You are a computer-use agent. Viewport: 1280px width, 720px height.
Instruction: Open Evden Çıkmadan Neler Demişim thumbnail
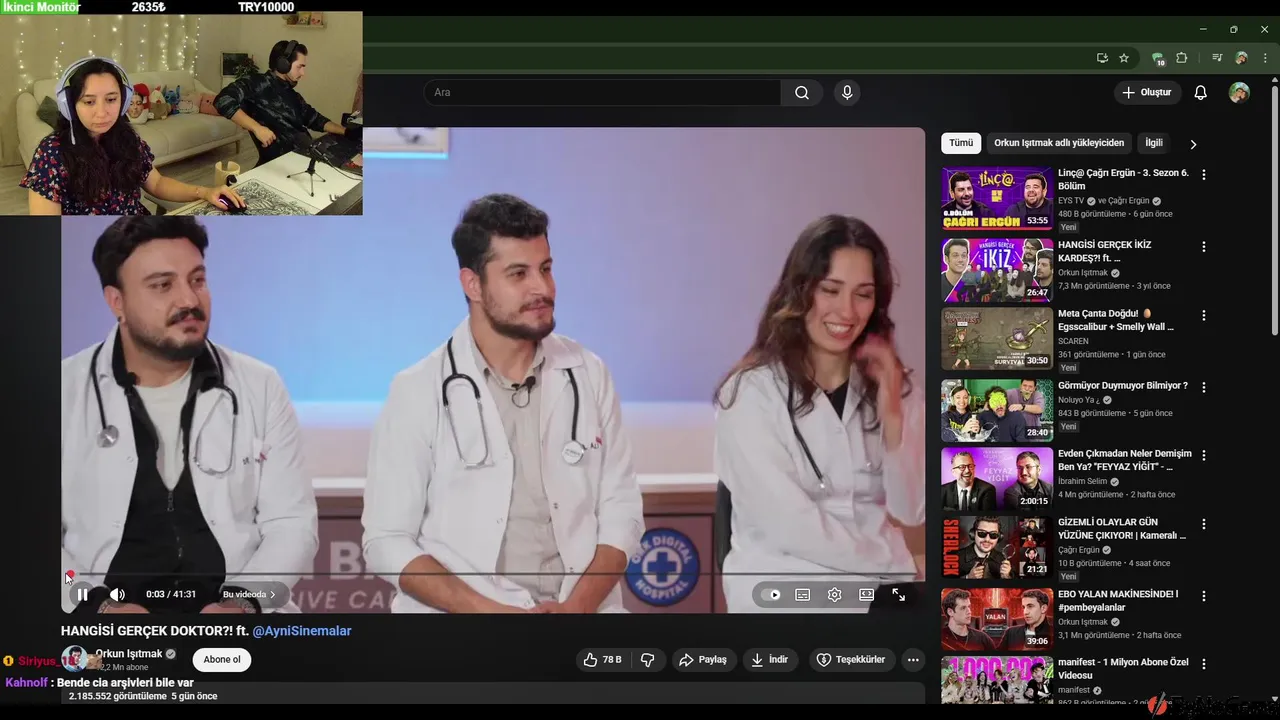click(997, 478)
